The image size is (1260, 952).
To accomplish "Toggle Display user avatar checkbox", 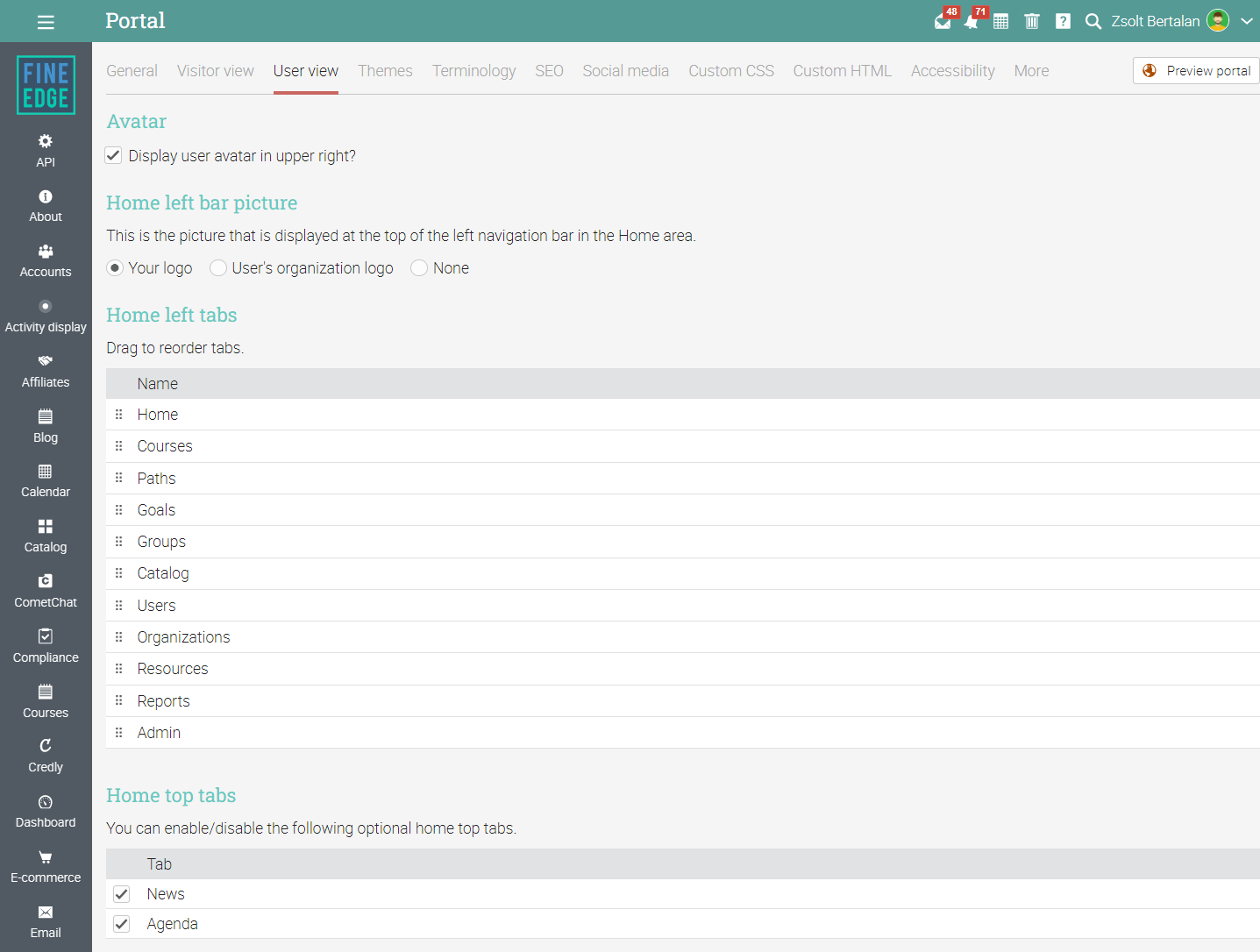I will click(113, 155).
